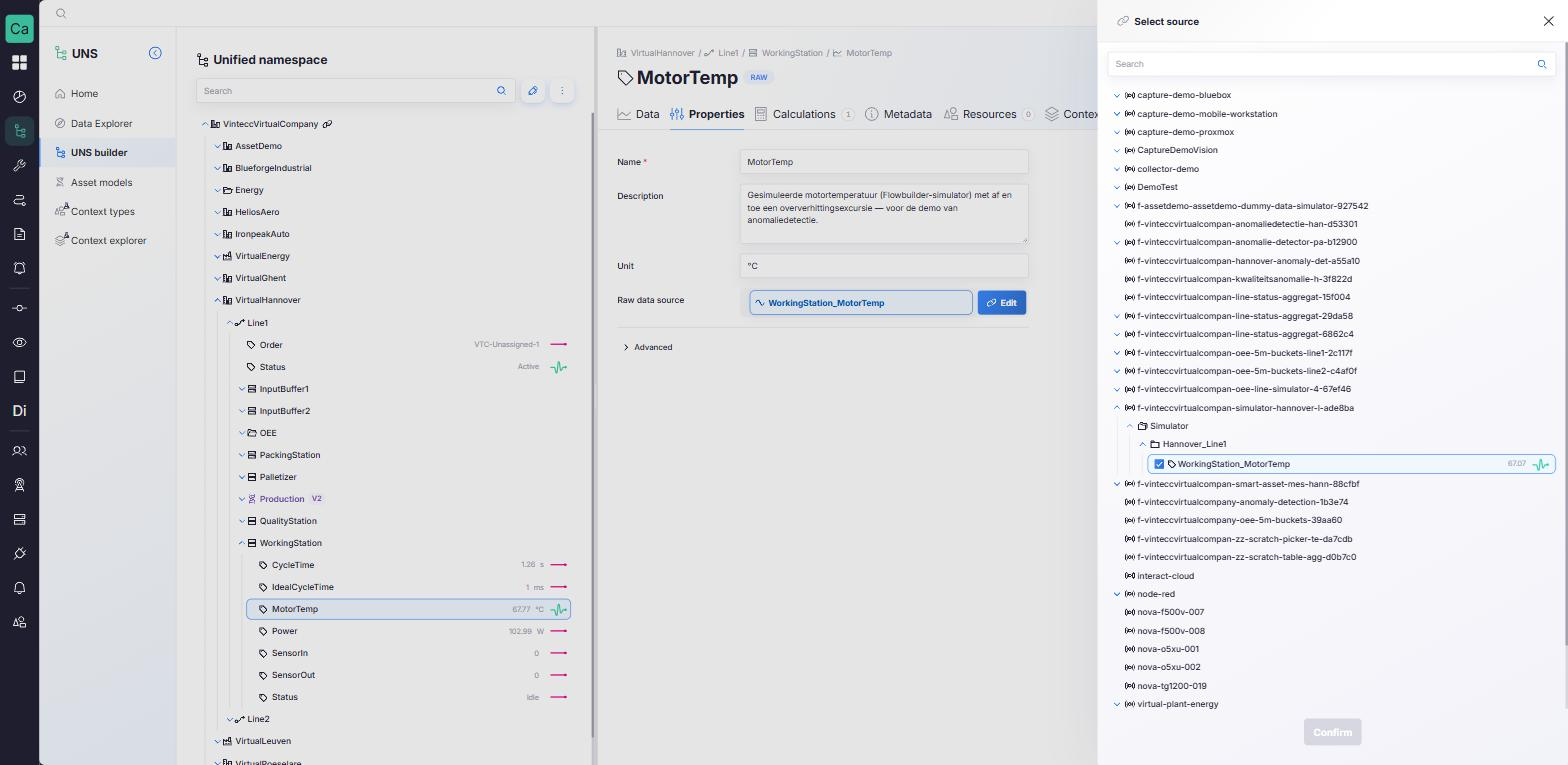Expand the node-red source
The height and width of the screenshot is (765, 1568).
[1117, 594]
